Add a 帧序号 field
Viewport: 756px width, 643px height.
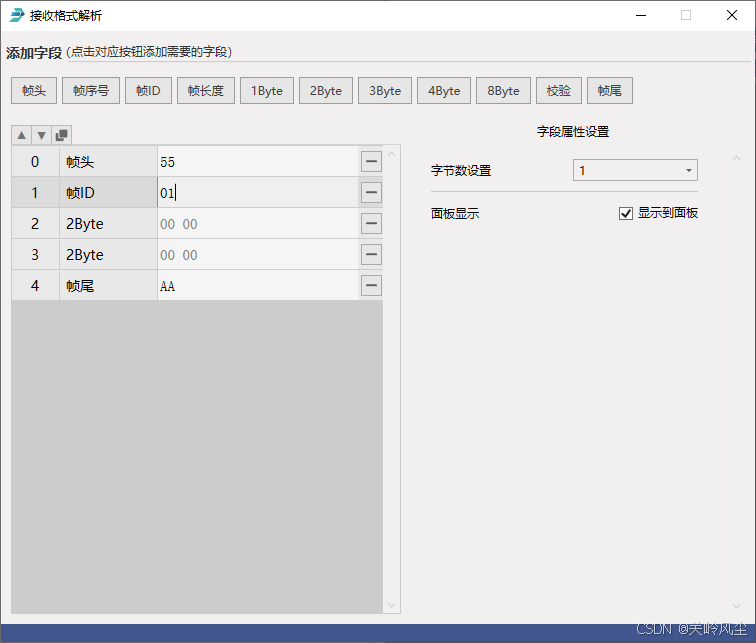[91, 91]
